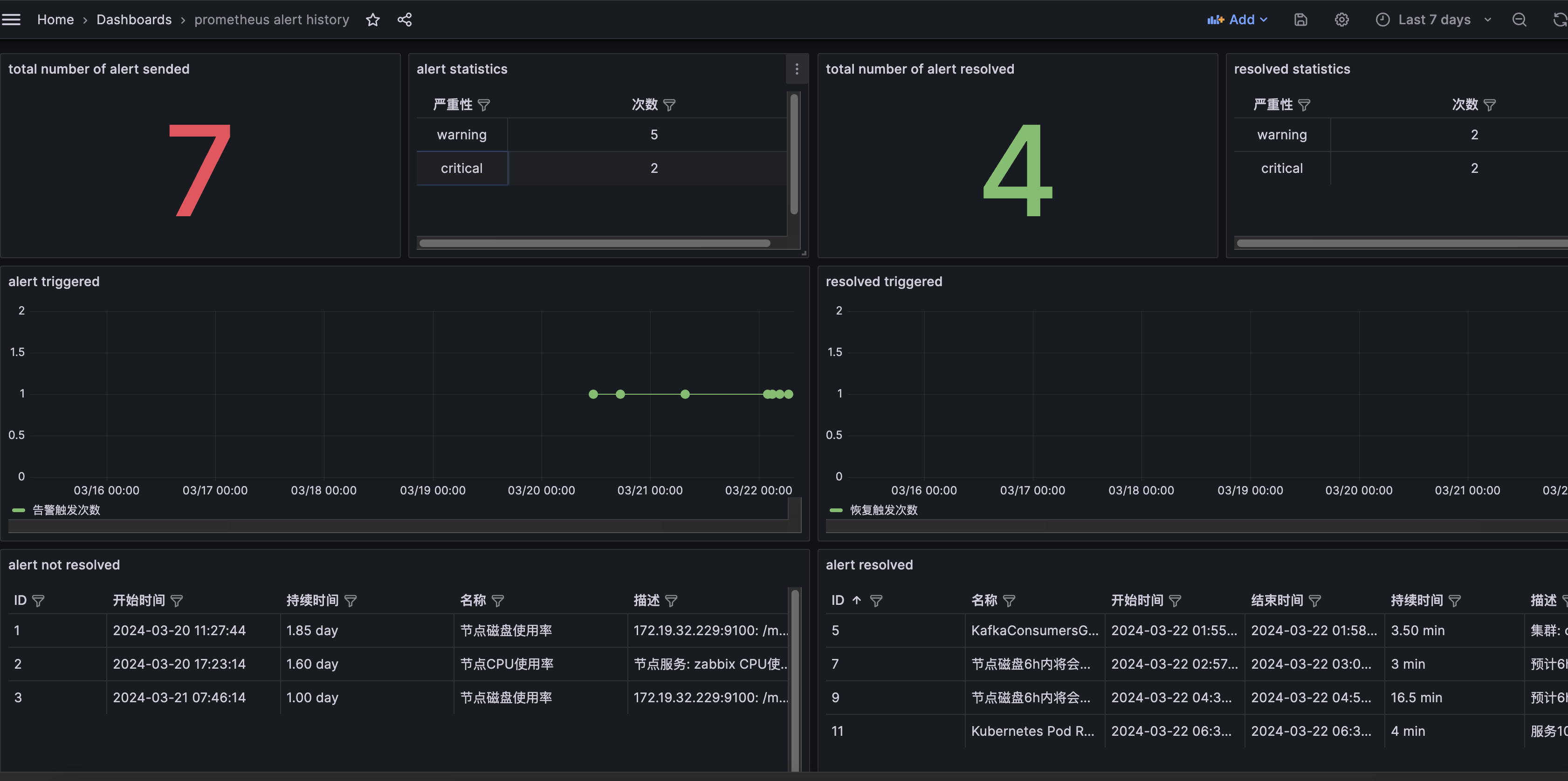This screenshot has height=781, width=1568.
Task: Select KafkaConsumersG... name cell
Action: (x=1035, y=630)
